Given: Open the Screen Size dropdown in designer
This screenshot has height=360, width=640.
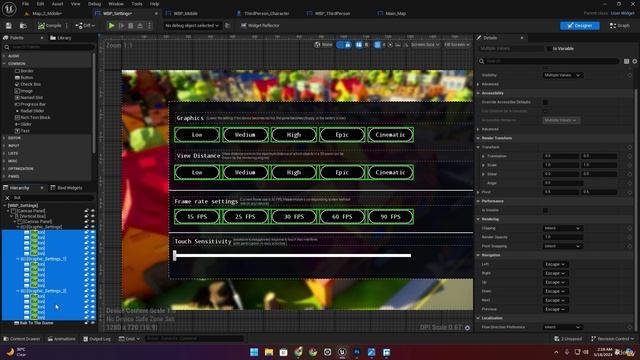Looking at the screenshot, I should 425,44.
